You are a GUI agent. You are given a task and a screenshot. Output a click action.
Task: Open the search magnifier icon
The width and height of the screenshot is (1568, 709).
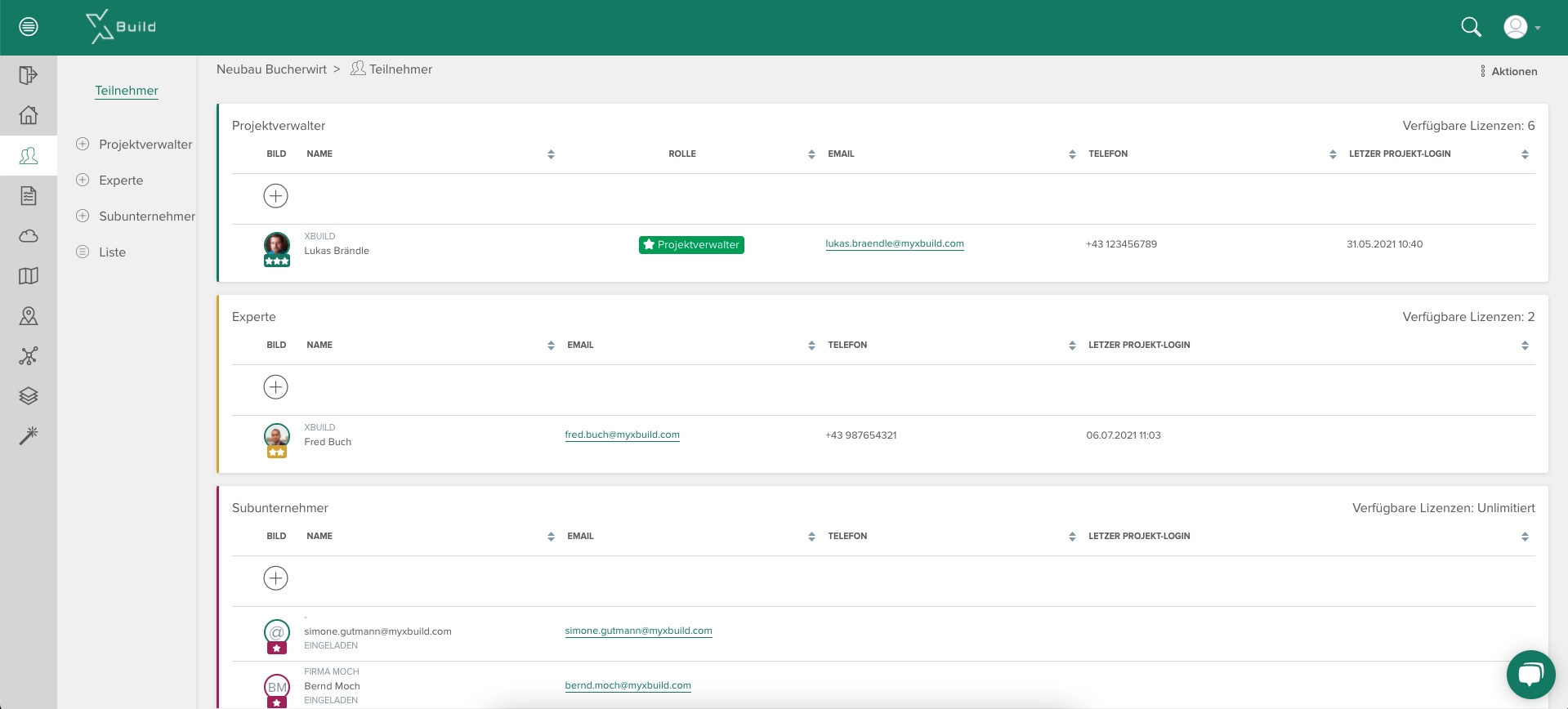[1471, 27]
